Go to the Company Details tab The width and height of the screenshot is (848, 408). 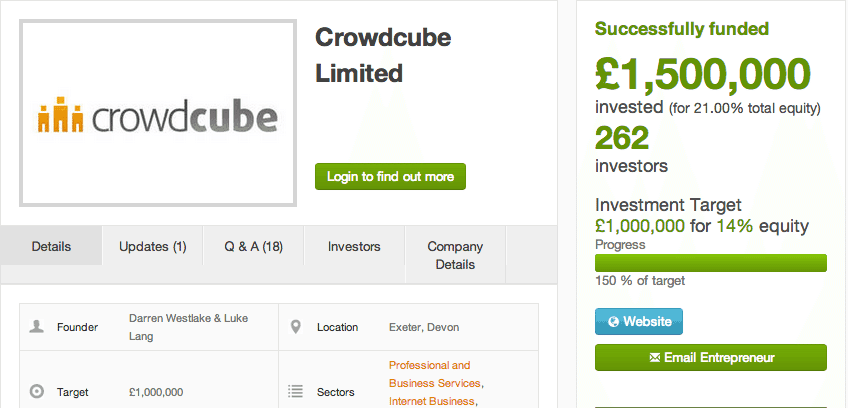coord(455,255)
